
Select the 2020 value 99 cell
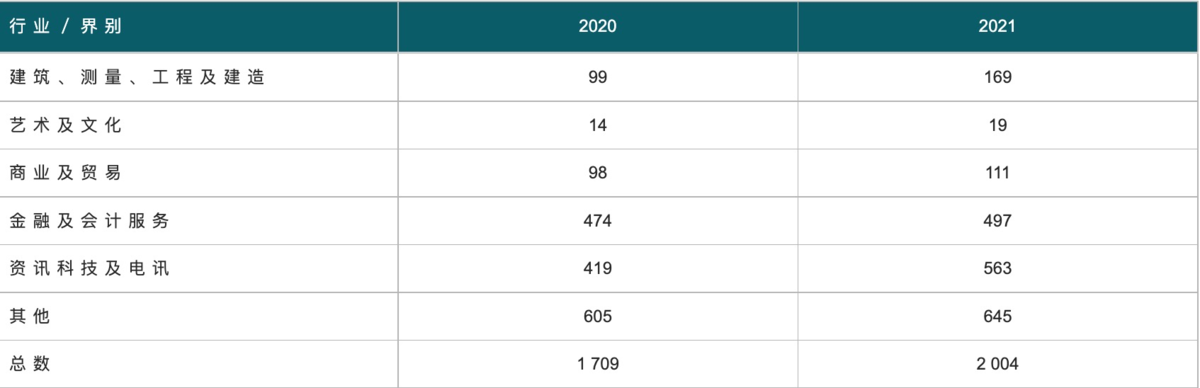click(598, 77)
